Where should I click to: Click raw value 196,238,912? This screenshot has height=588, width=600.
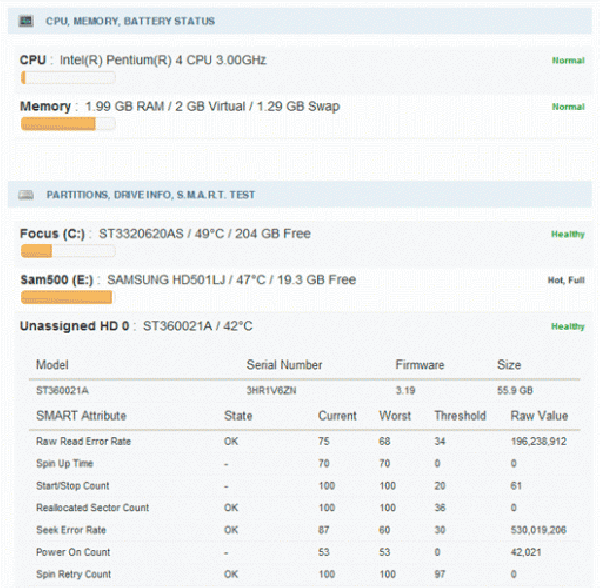539,441
